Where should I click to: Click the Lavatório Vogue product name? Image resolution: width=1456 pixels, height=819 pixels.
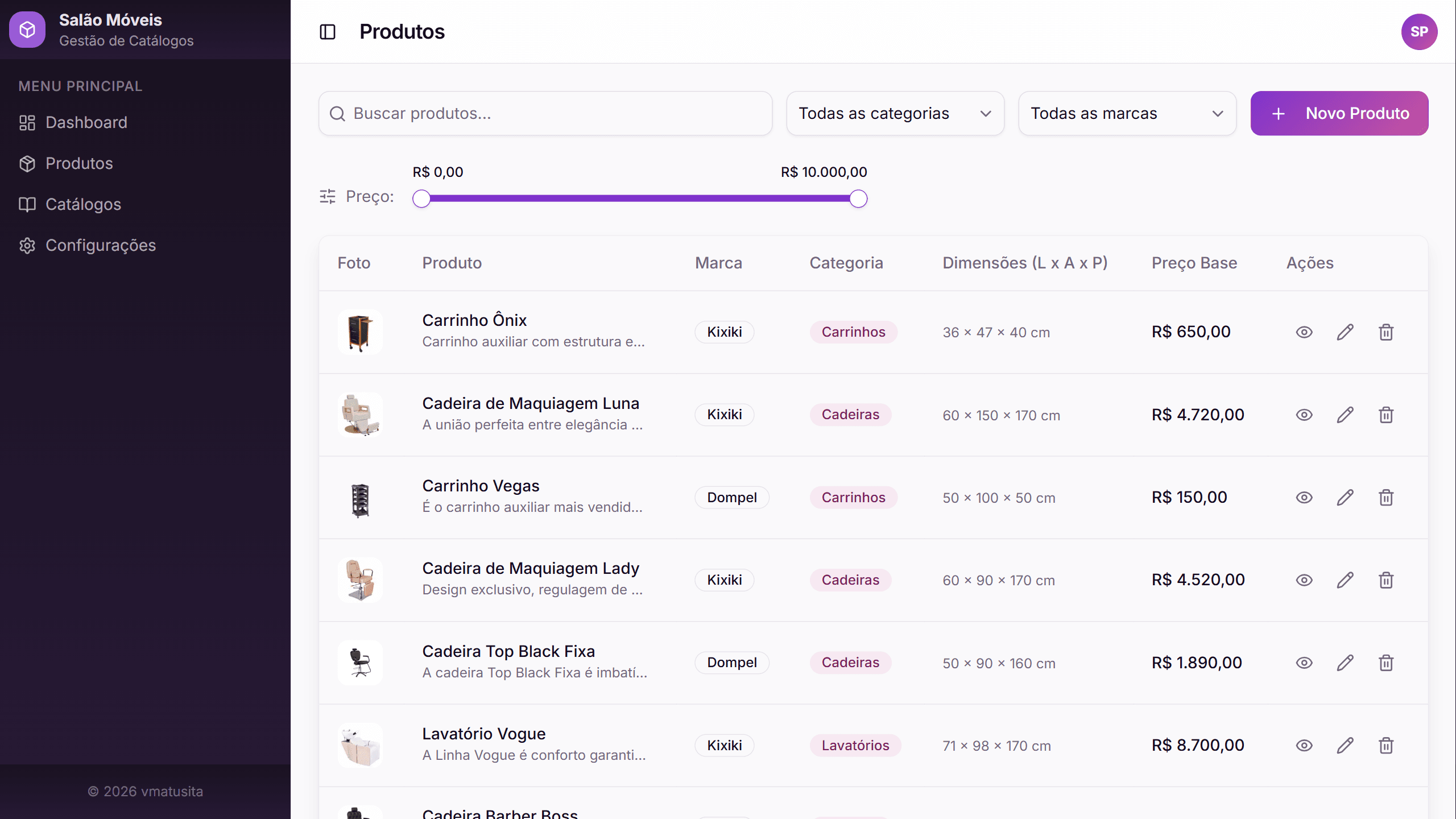483,734
